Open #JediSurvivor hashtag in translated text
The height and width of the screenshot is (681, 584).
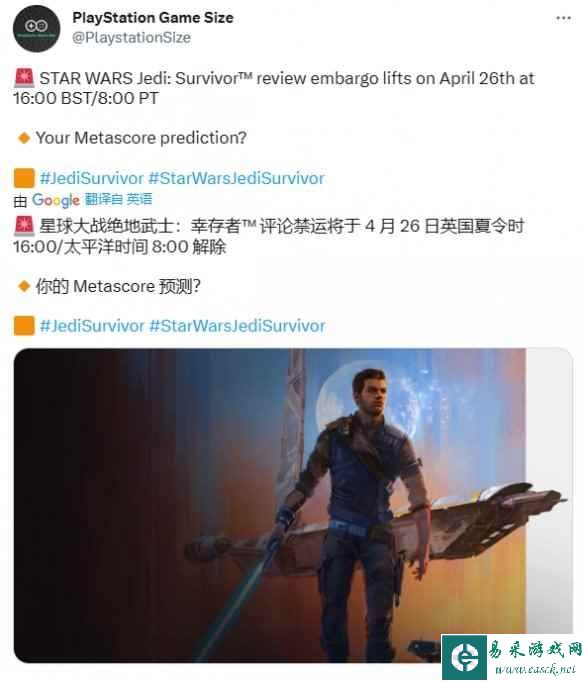(x=92, y=326)
